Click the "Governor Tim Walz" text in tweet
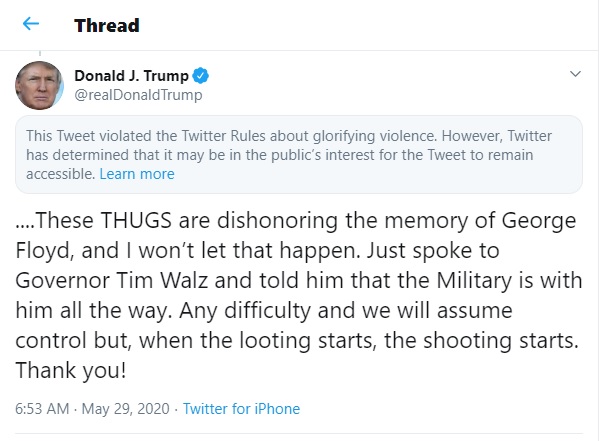605x441 pixels. click(112, 280)
